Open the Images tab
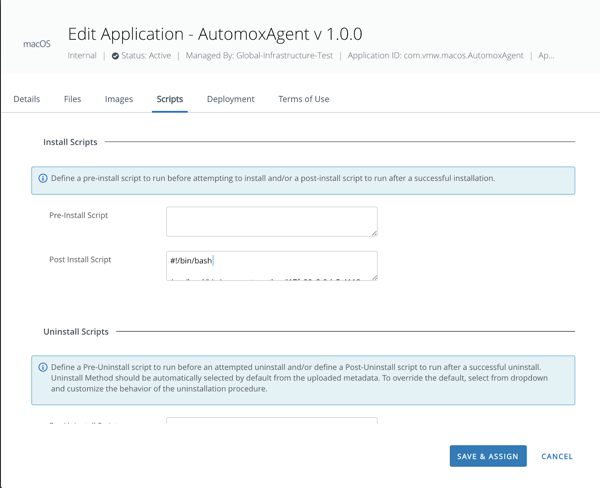Viewport: 600px width, 488px height. click(x=119, y=99)
